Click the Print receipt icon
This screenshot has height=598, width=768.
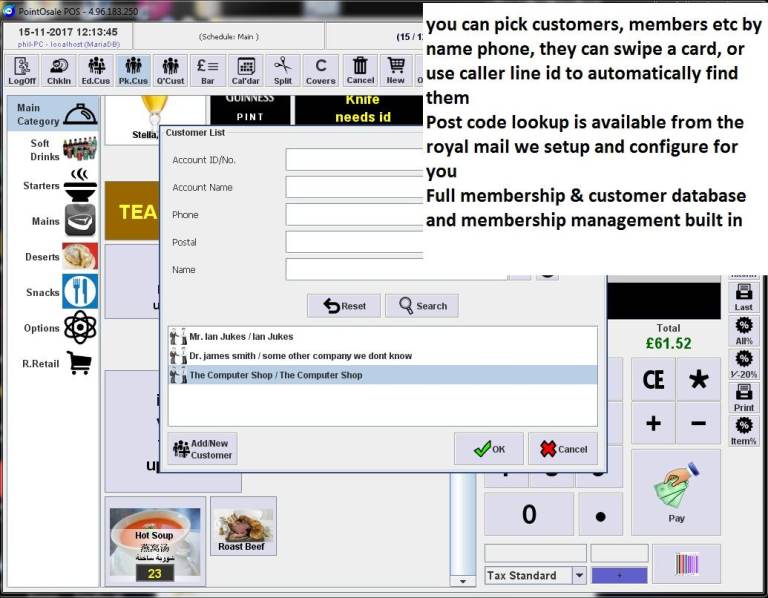click(743, 397)
